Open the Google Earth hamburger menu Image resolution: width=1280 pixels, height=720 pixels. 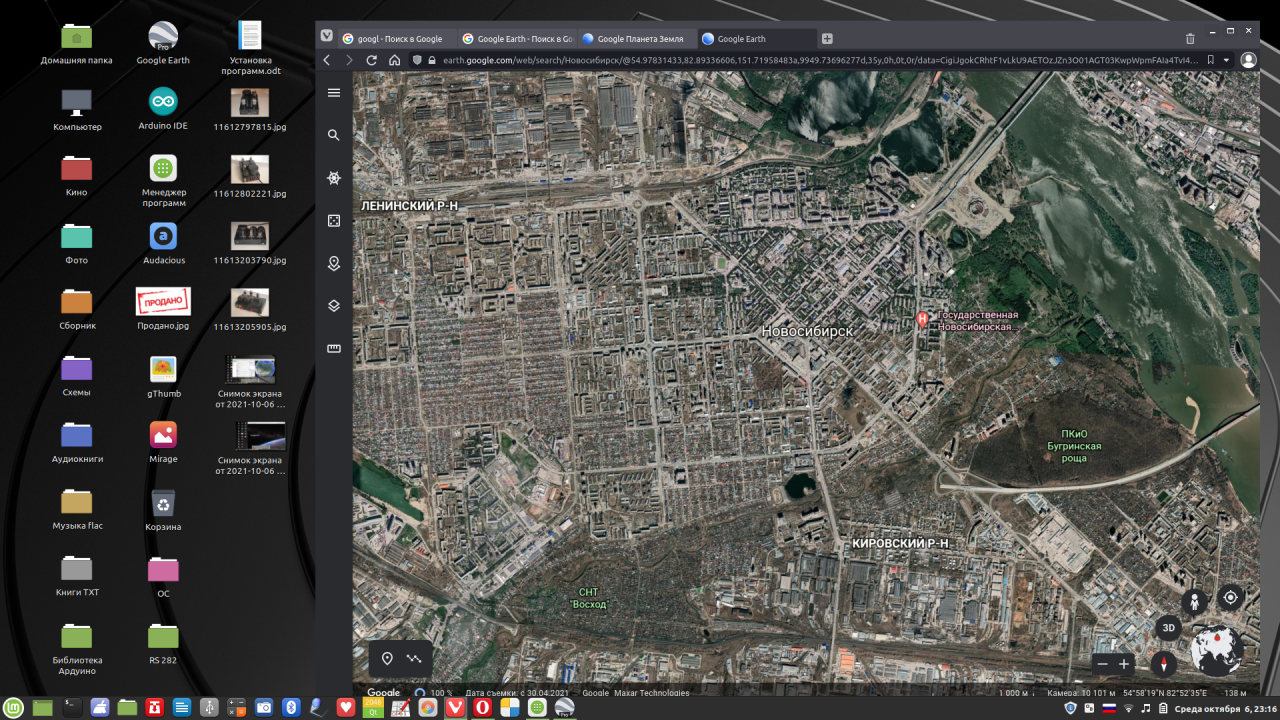[334, 93]
